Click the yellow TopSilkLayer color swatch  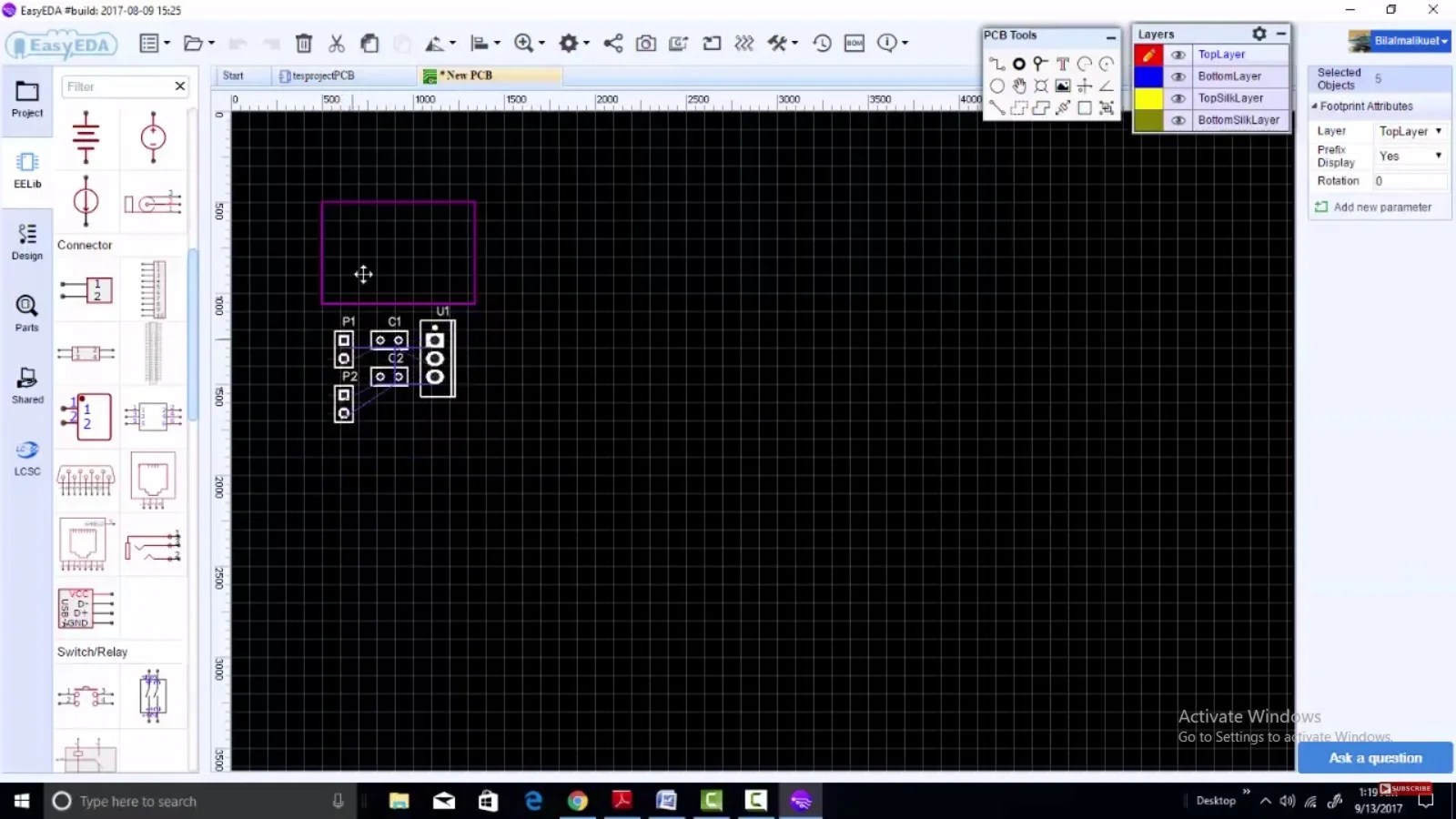click(x=1148, y=98)
